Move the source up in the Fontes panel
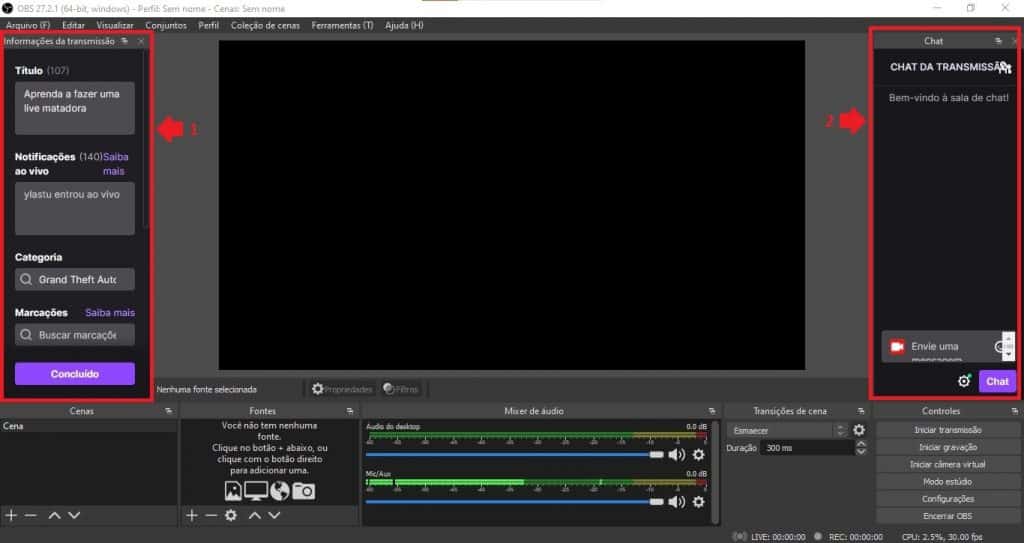This screenshot has width=1024, height=543. coord(255,516)
